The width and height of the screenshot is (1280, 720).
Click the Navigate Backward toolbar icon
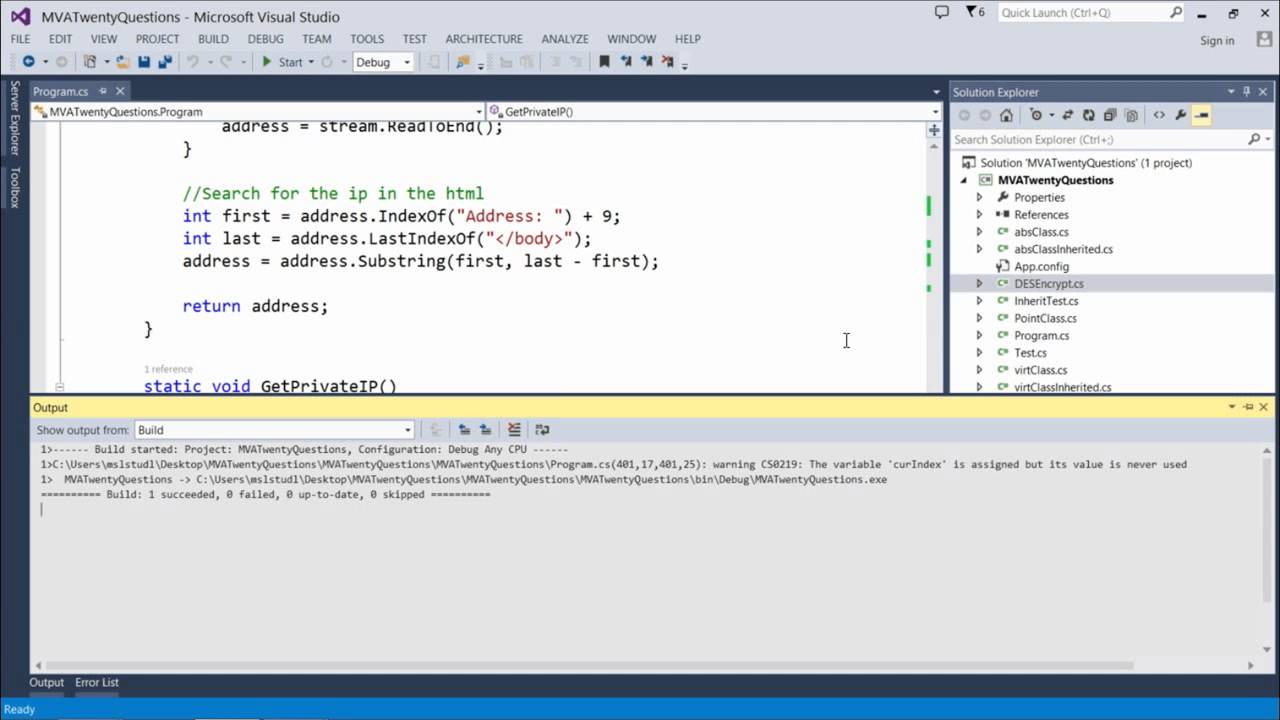pyautogui.click(x=28, y=62)
